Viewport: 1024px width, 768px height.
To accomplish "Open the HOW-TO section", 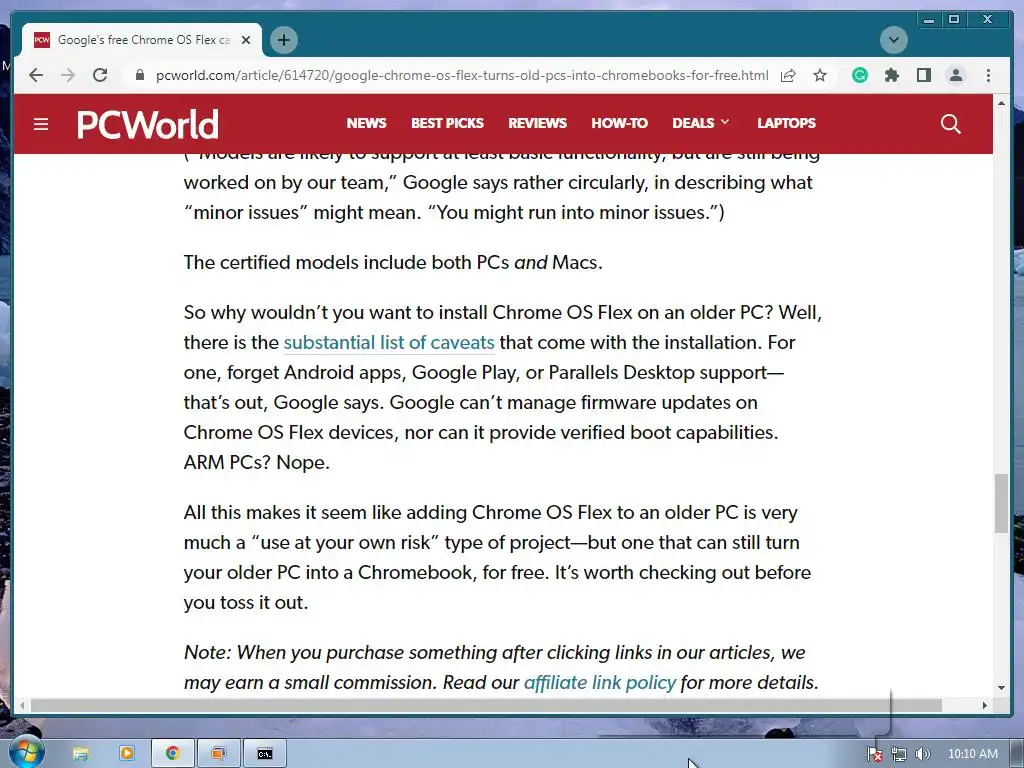I will (x=619, y=123).
